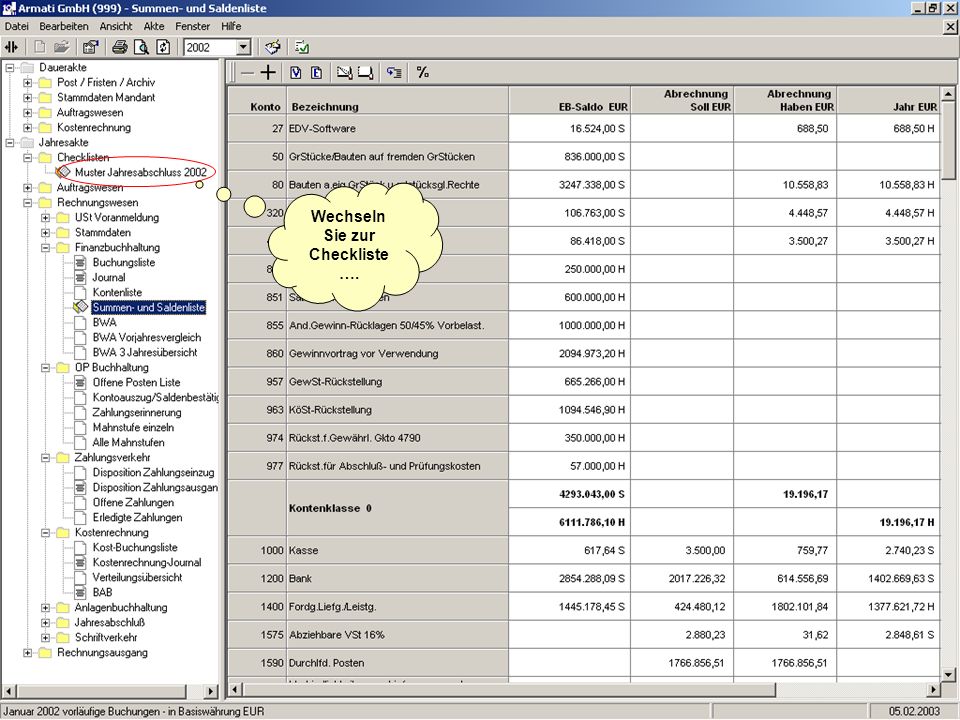
Task: Expand the Rechnungsausgang folder
Action: 28,653
